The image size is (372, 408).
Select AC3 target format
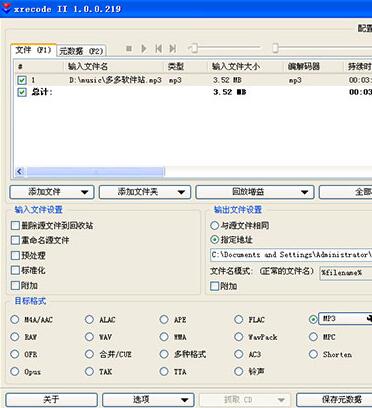pyautogui.click(x=239, y=354)
